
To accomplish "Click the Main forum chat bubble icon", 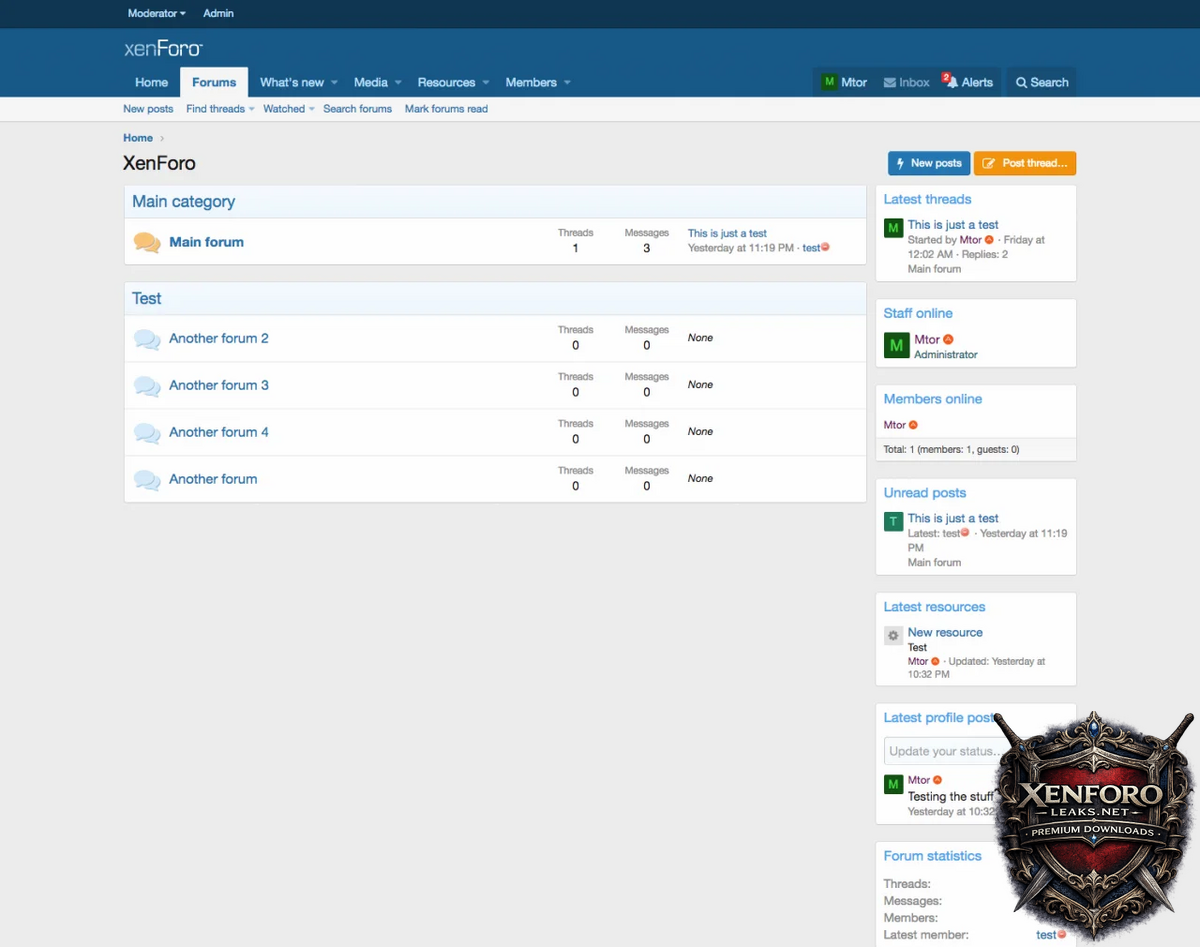I will (x=147, y=242).
